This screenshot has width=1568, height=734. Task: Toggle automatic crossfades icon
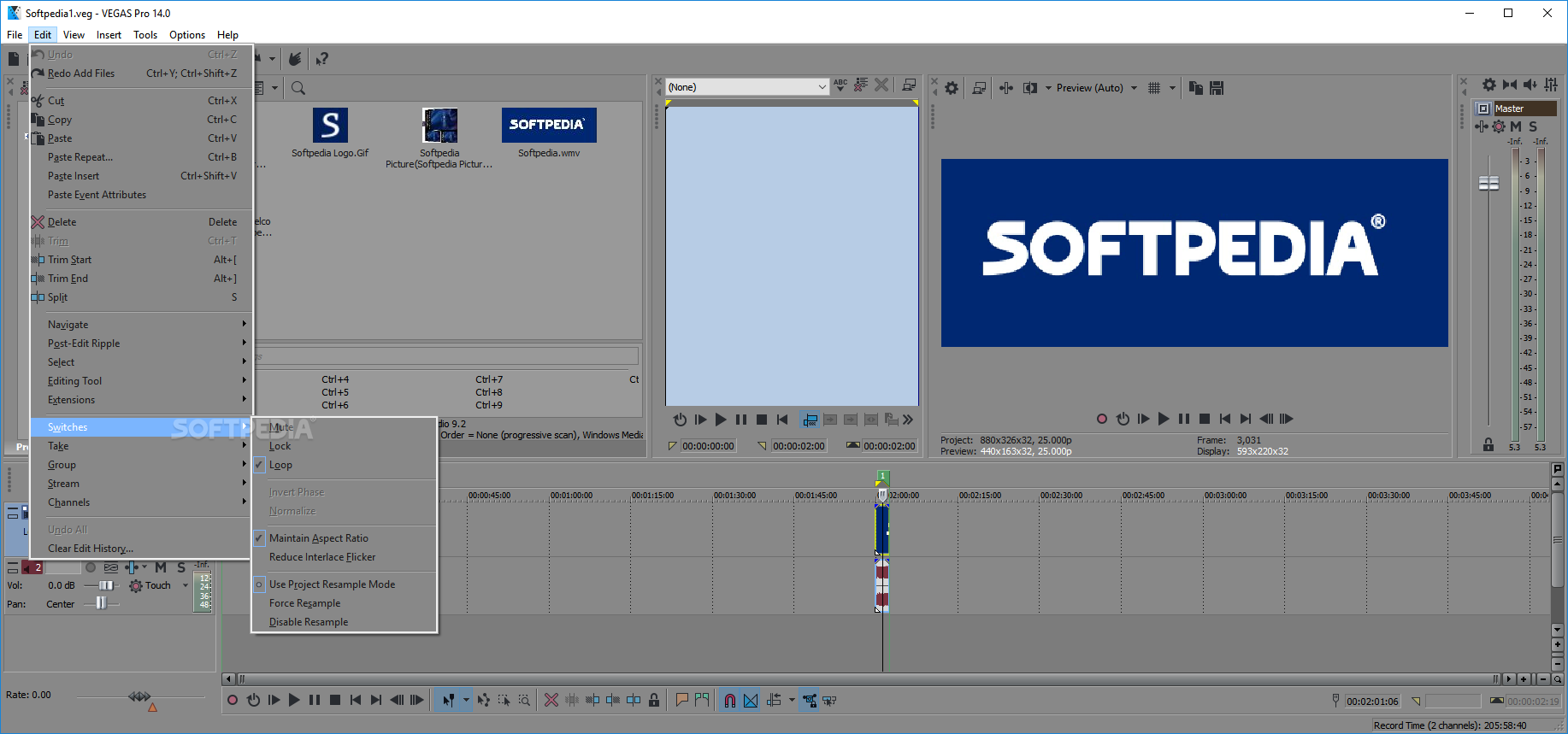pos(751,701)
